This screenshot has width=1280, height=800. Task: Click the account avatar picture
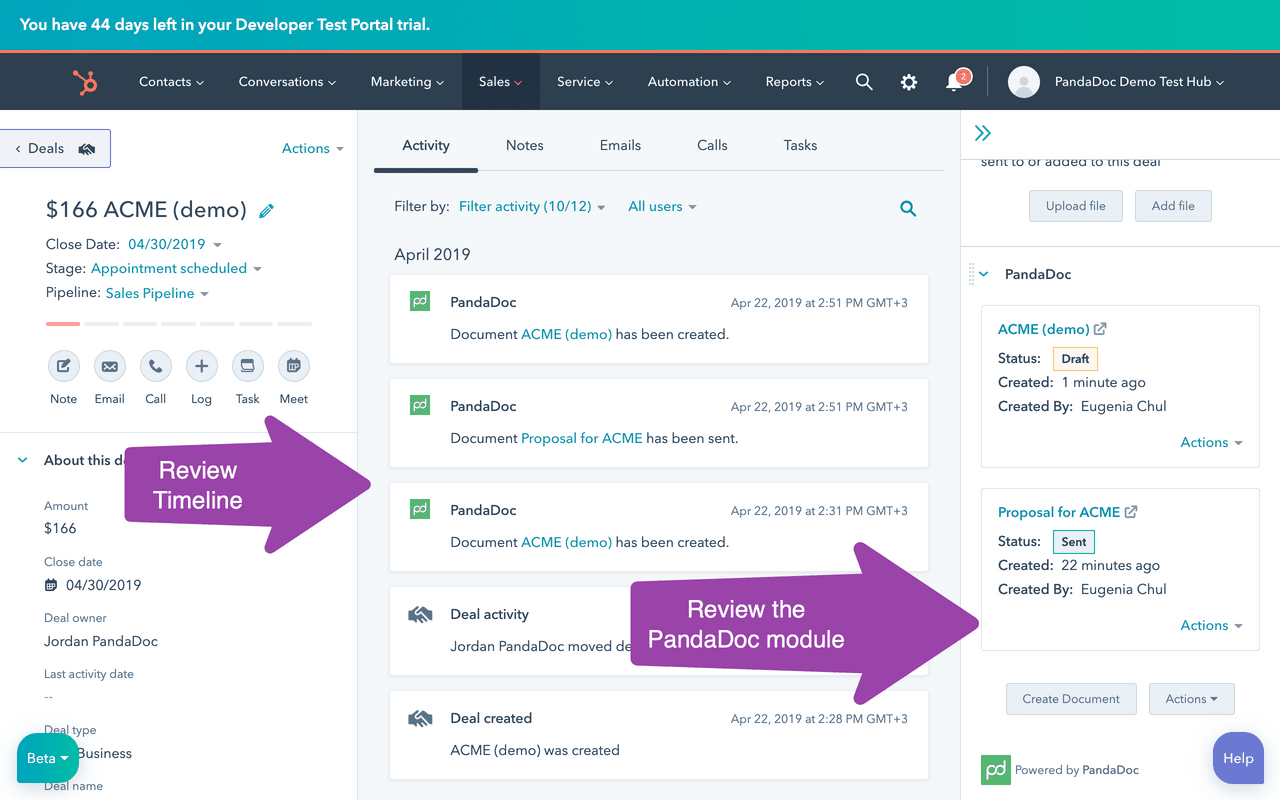(x=1024, y=82)
